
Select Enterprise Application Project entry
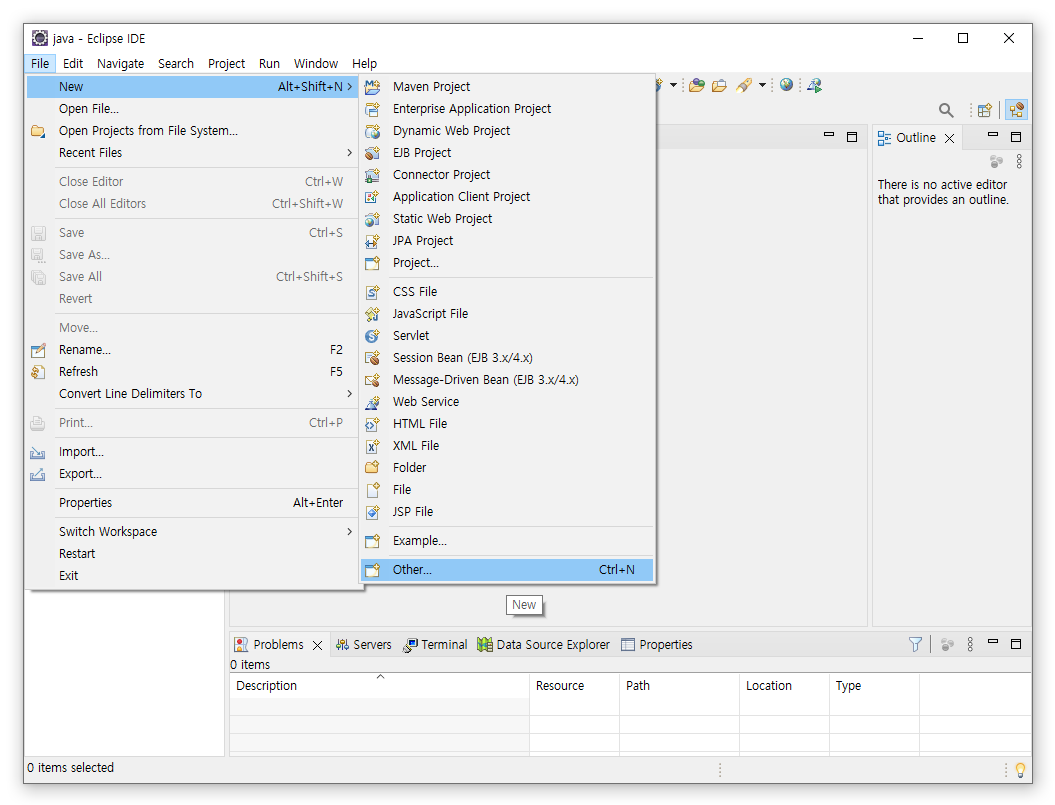pos(507,109)
